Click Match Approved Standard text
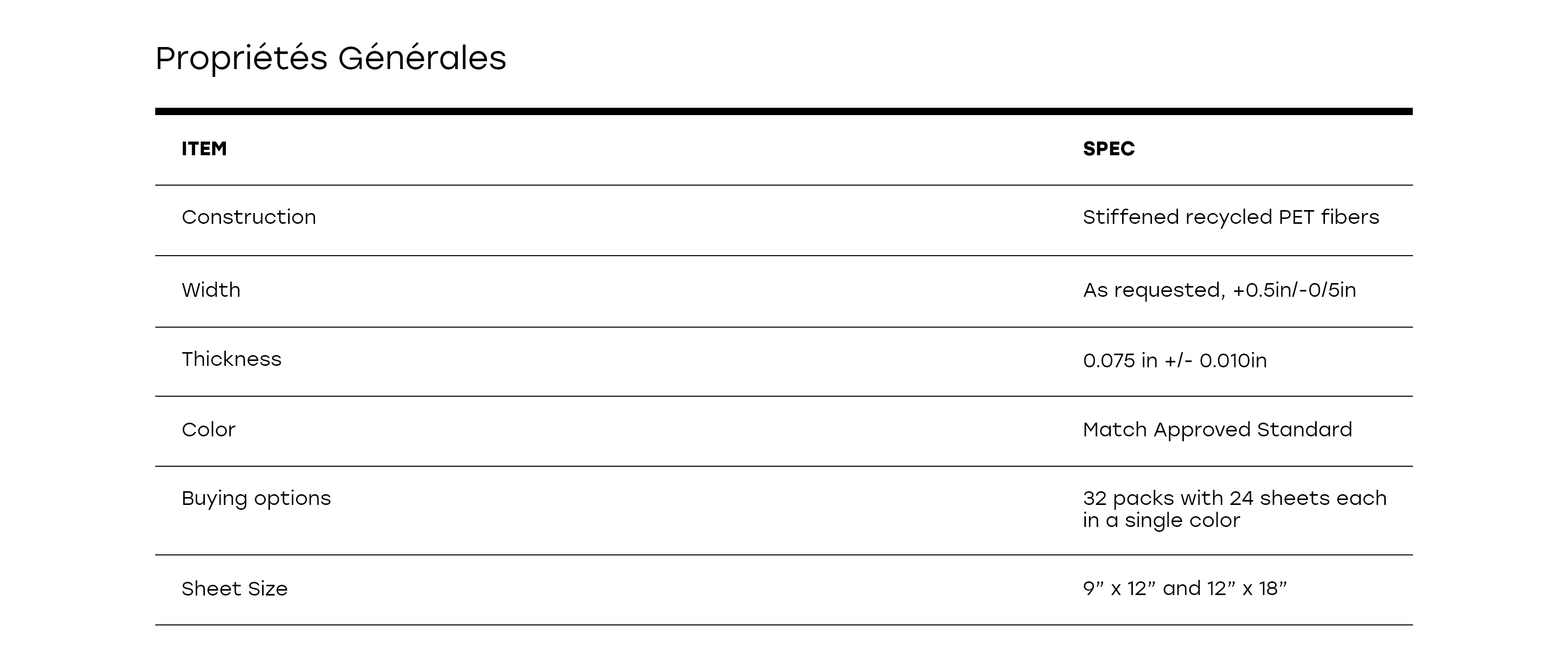The image size is (1568, 669). coord(1217,430)
